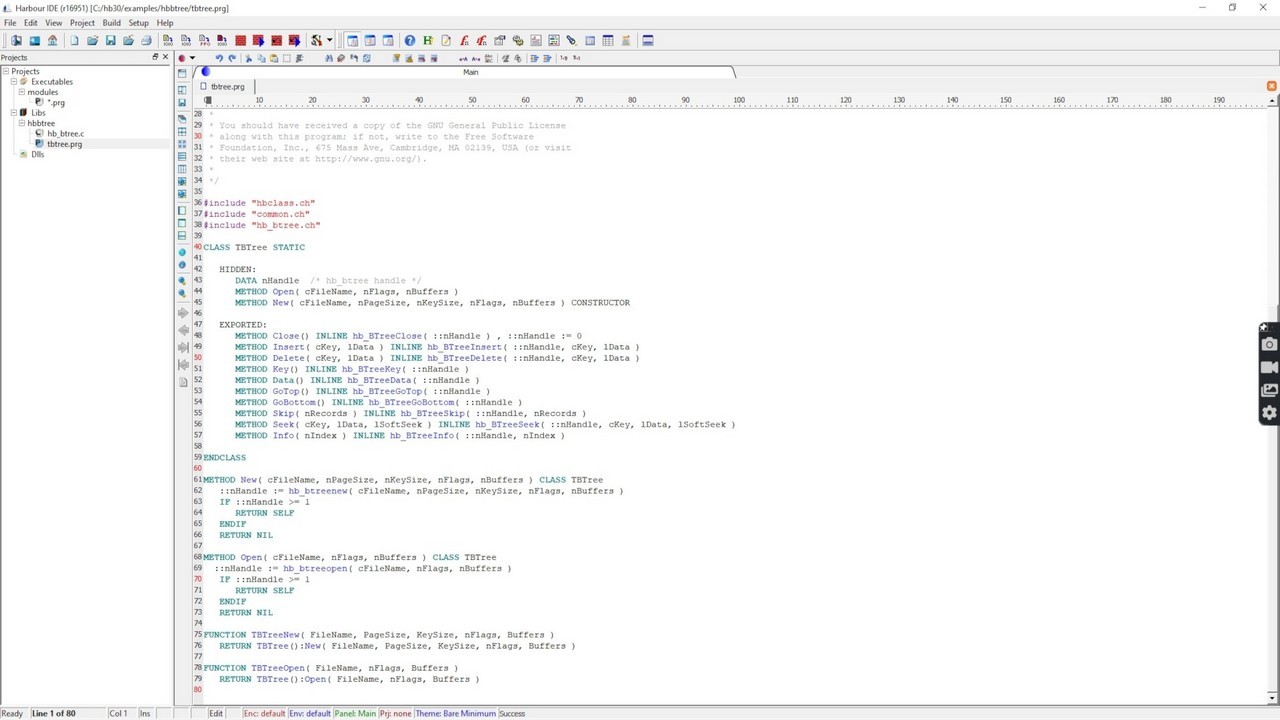Open dropdown arrow beside red breakpoint dot
The image size is (1280, 720).
(192, 58)
